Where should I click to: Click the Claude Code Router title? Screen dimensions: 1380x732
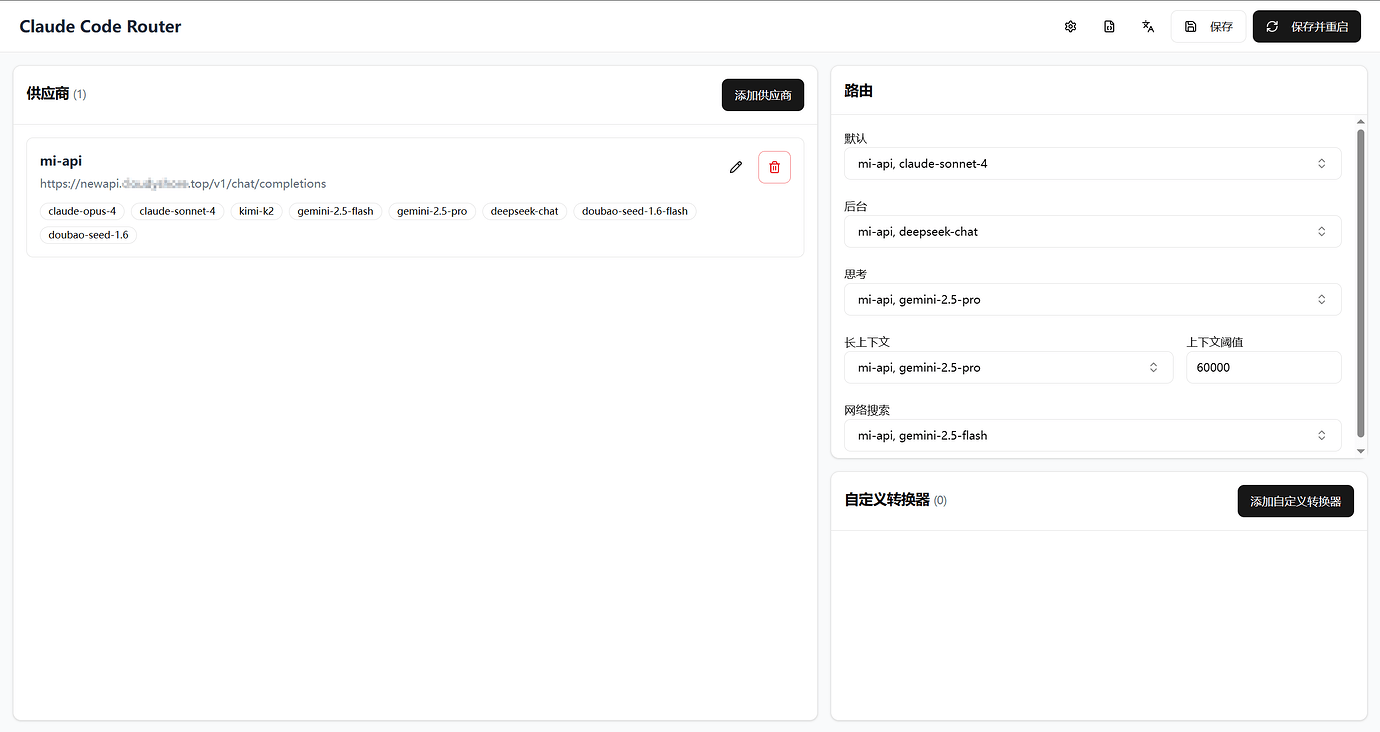point(100,27)
